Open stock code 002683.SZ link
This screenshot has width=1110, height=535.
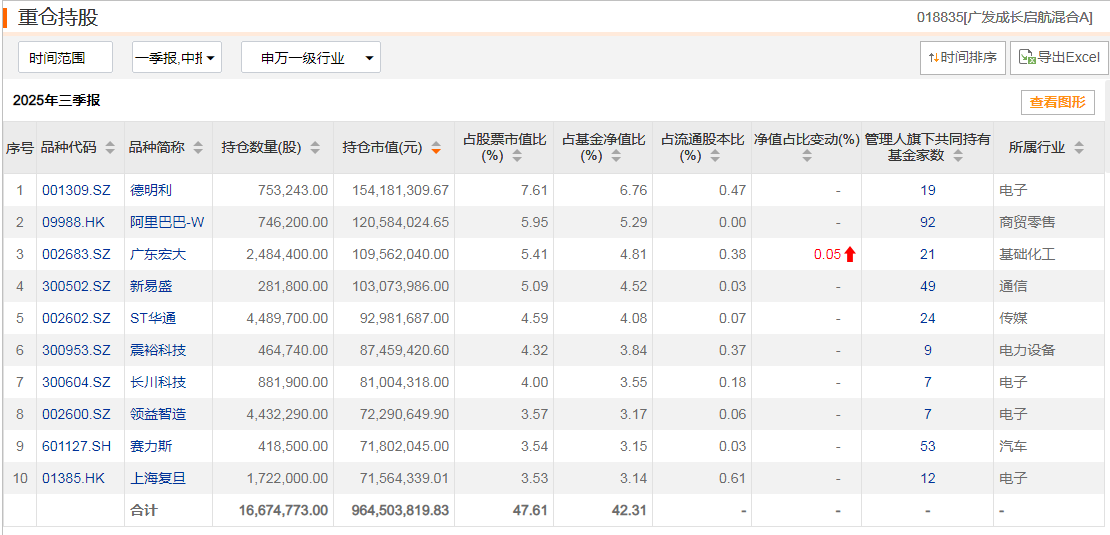pos(76,255)
